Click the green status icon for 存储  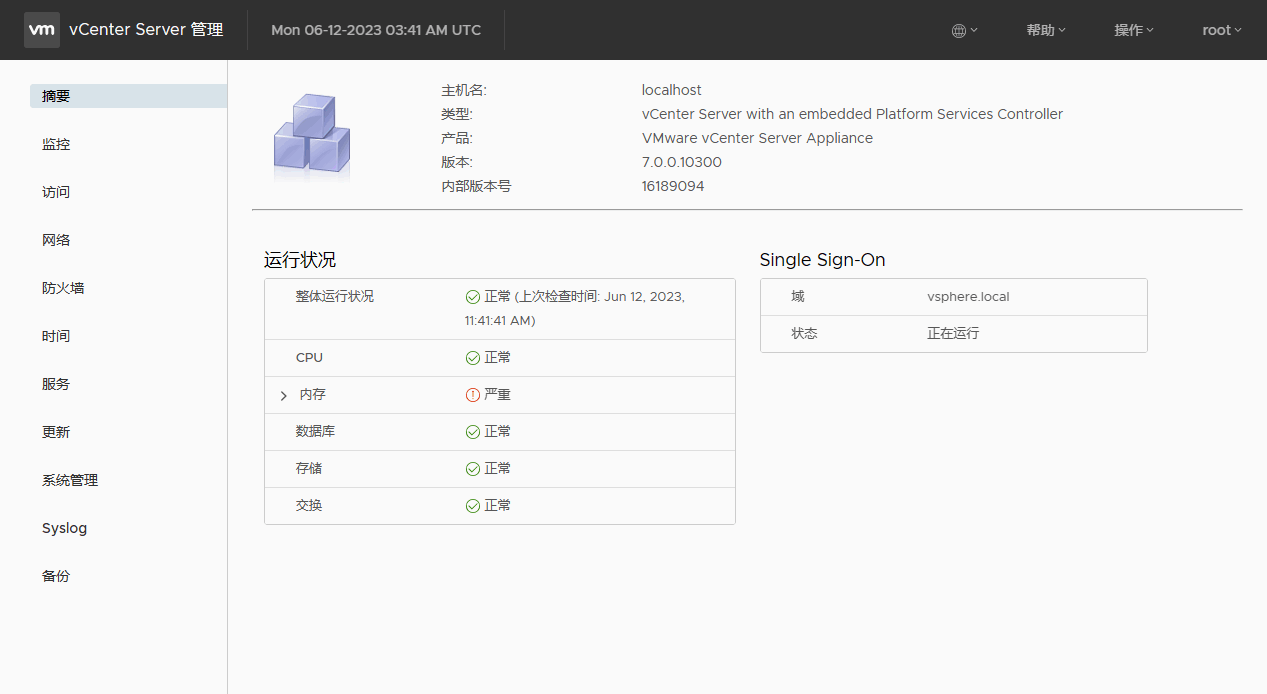473,469
